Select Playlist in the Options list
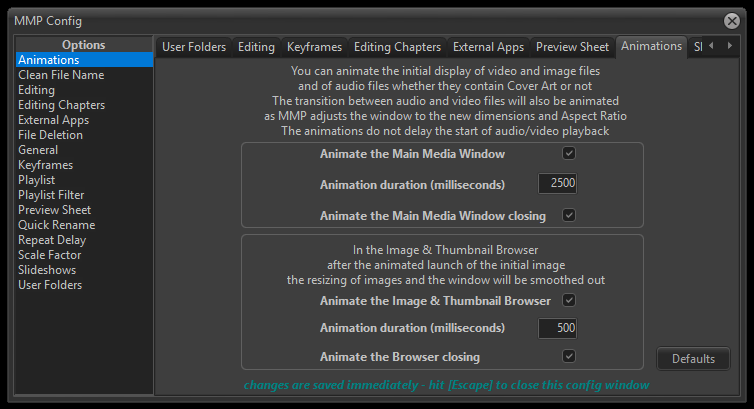 point(84,180)
